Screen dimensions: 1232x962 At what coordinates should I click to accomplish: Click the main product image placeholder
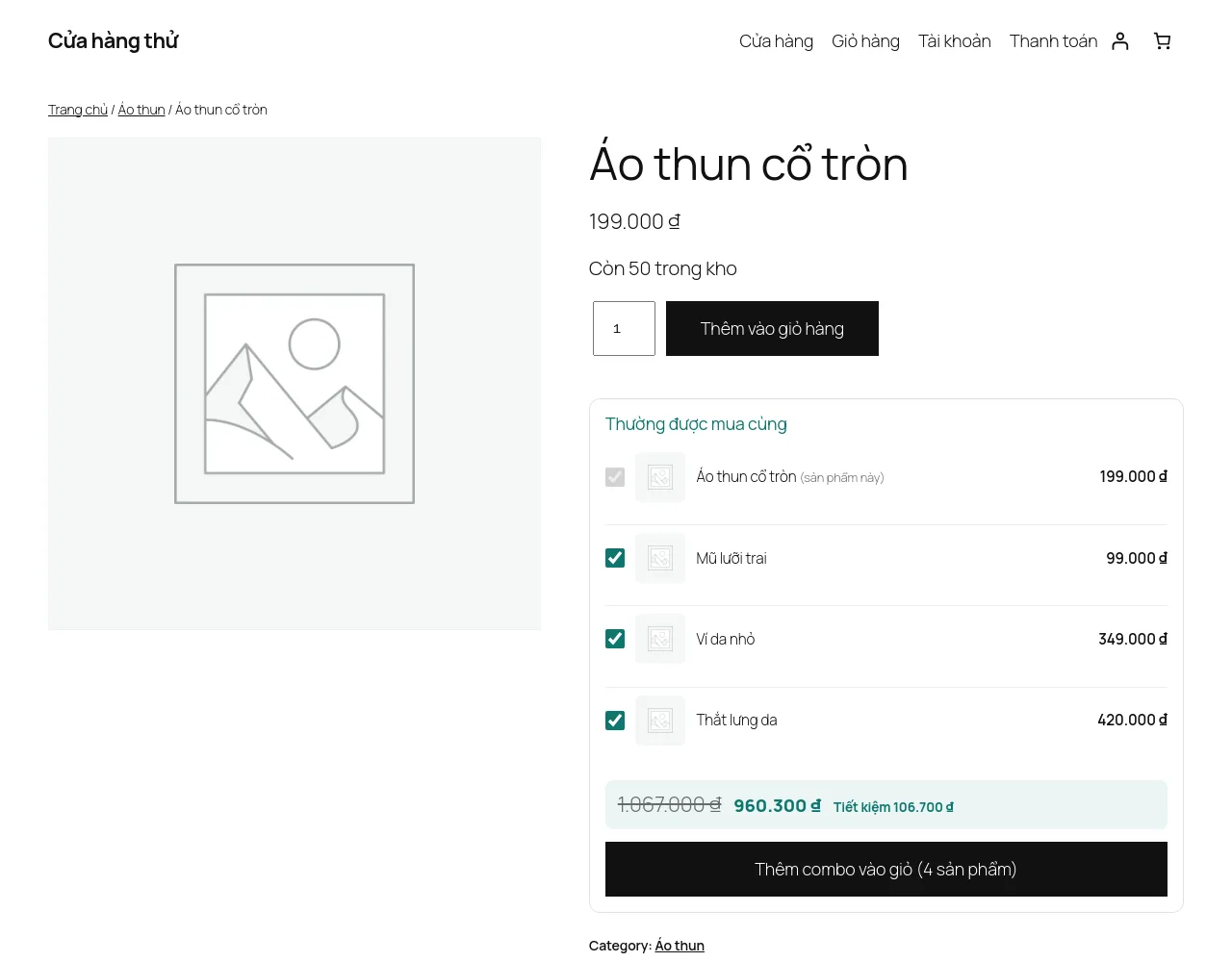(295, 384)
